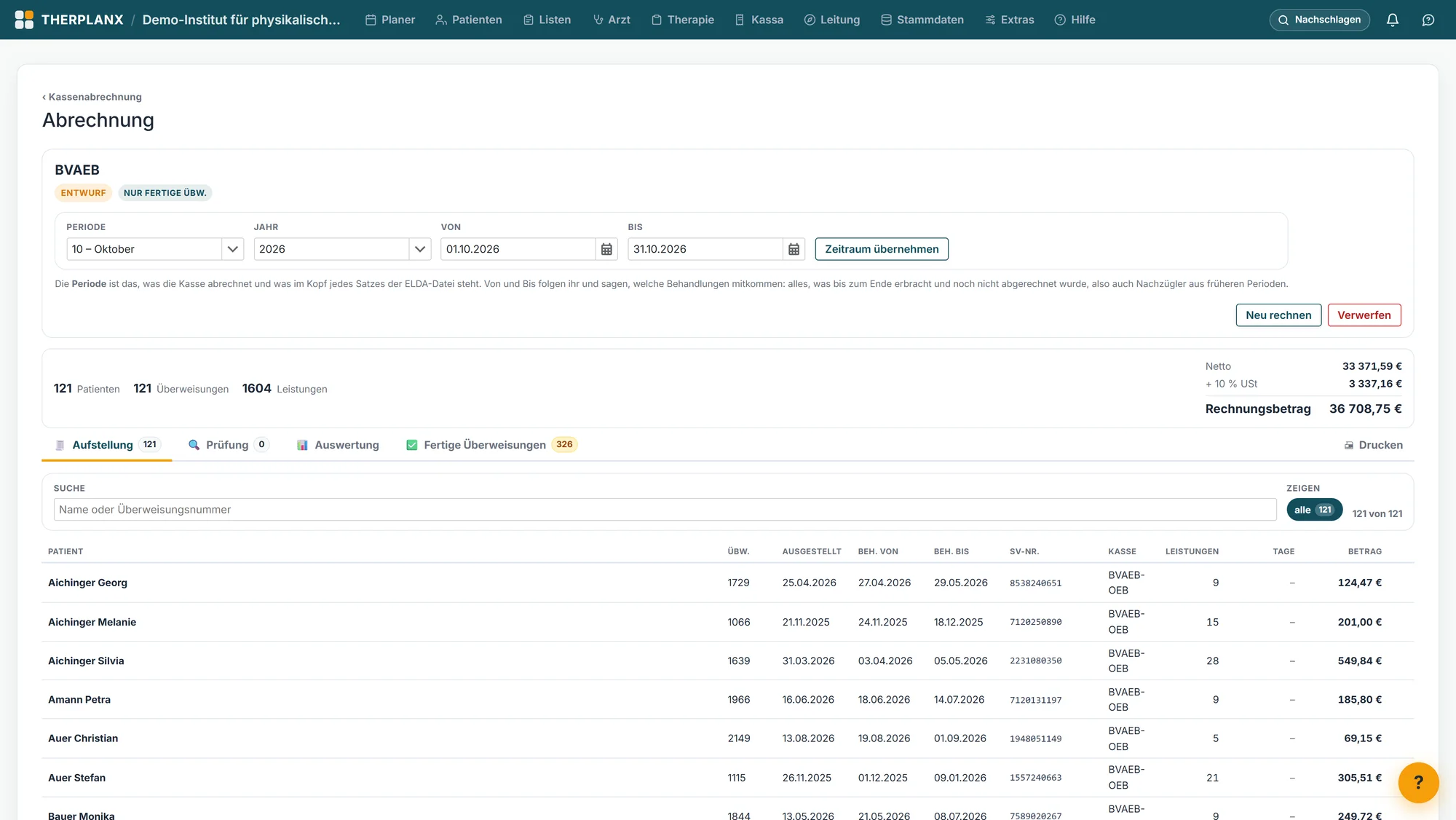The height and width of the screenshot is (820, 1456).
Task: Open the notifications bell icon
Action: 1392,20
